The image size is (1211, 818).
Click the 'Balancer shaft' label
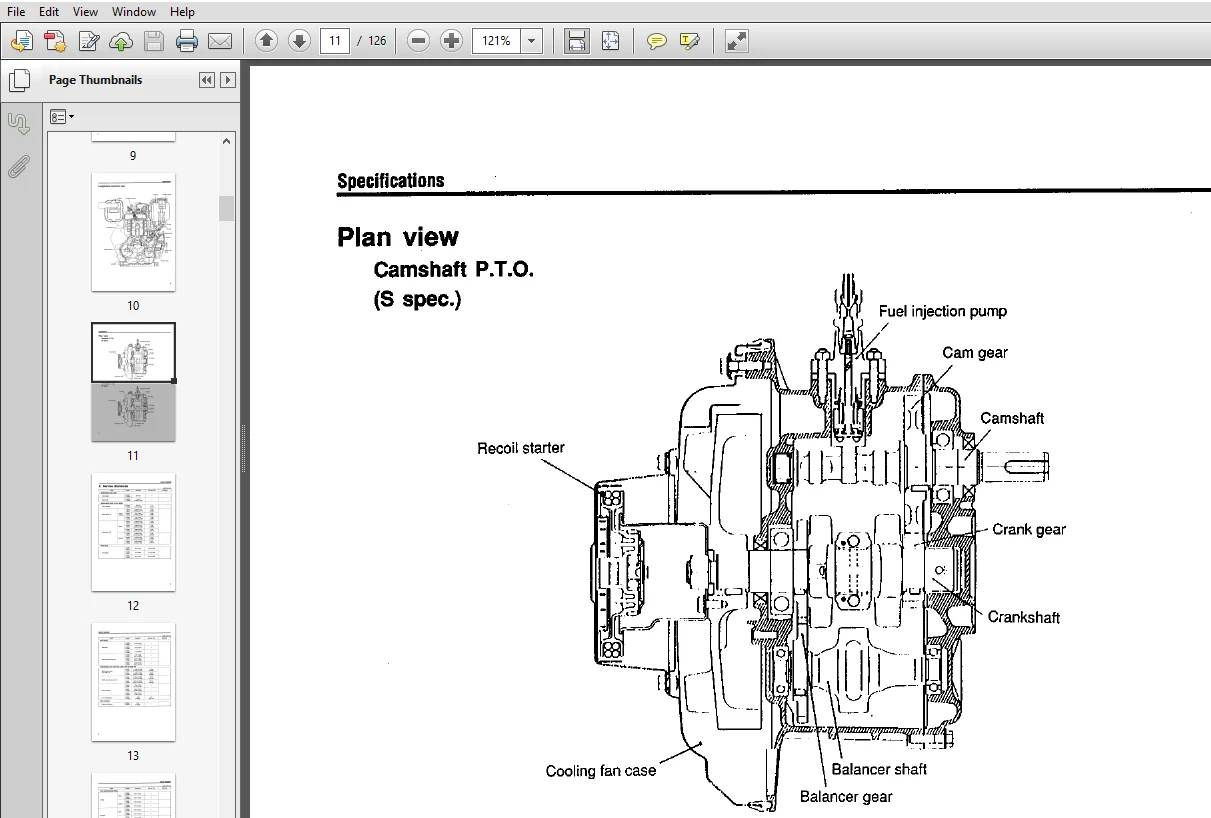pos(879,769)
